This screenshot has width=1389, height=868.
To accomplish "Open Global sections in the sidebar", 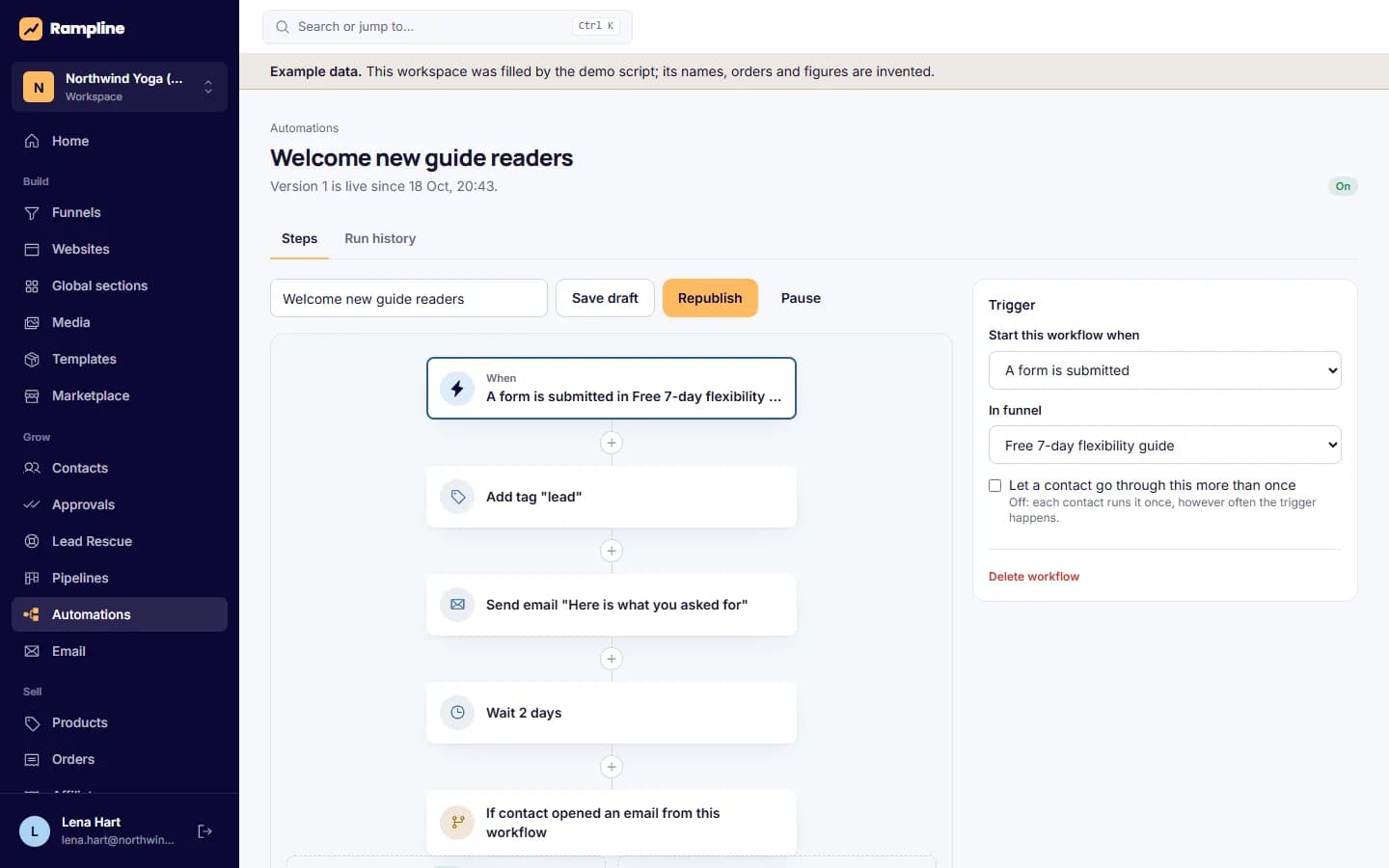I will [x=120, y=285].
